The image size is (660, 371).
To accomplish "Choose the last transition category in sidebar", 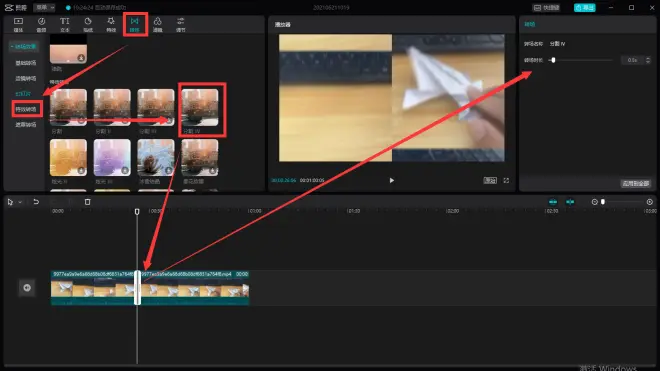I will [x=26, y=125].
